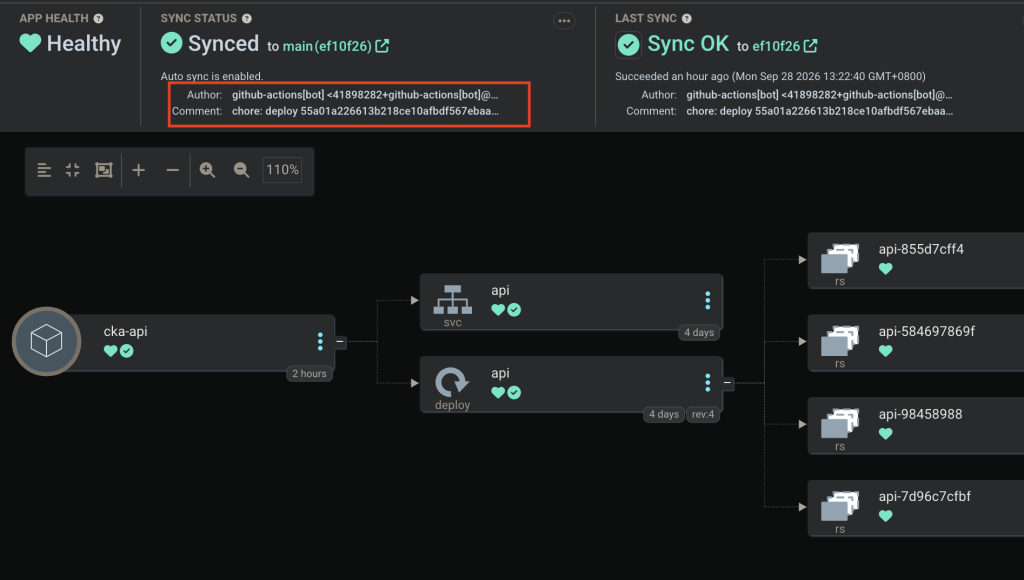The image size is (1024, 580).
Task: Zoom in with the magnifier plus icon
Action: [207, 170]
